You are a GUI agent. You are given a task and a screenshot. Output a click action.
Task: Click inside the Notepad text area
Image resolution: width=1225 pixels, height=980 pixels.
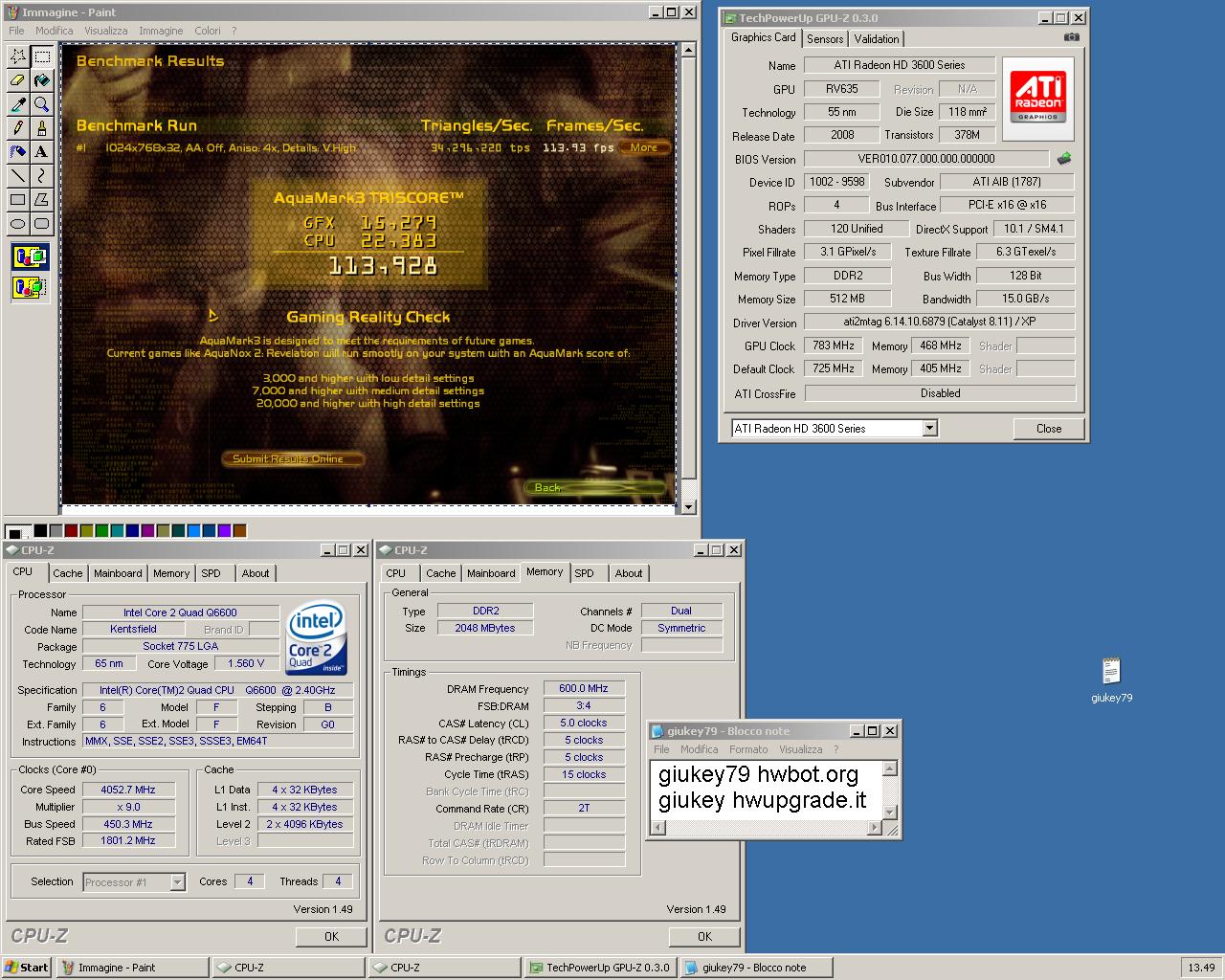(765, 791)
